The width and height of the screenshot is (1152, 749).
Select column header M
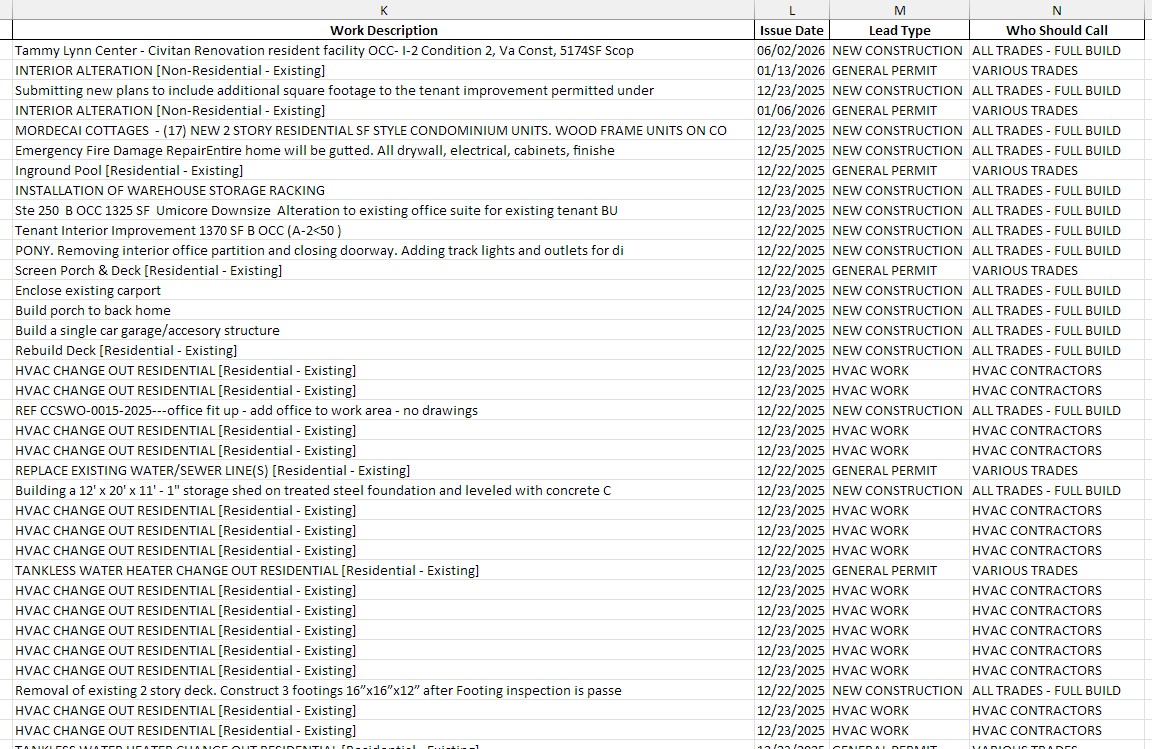click(897, 10)
